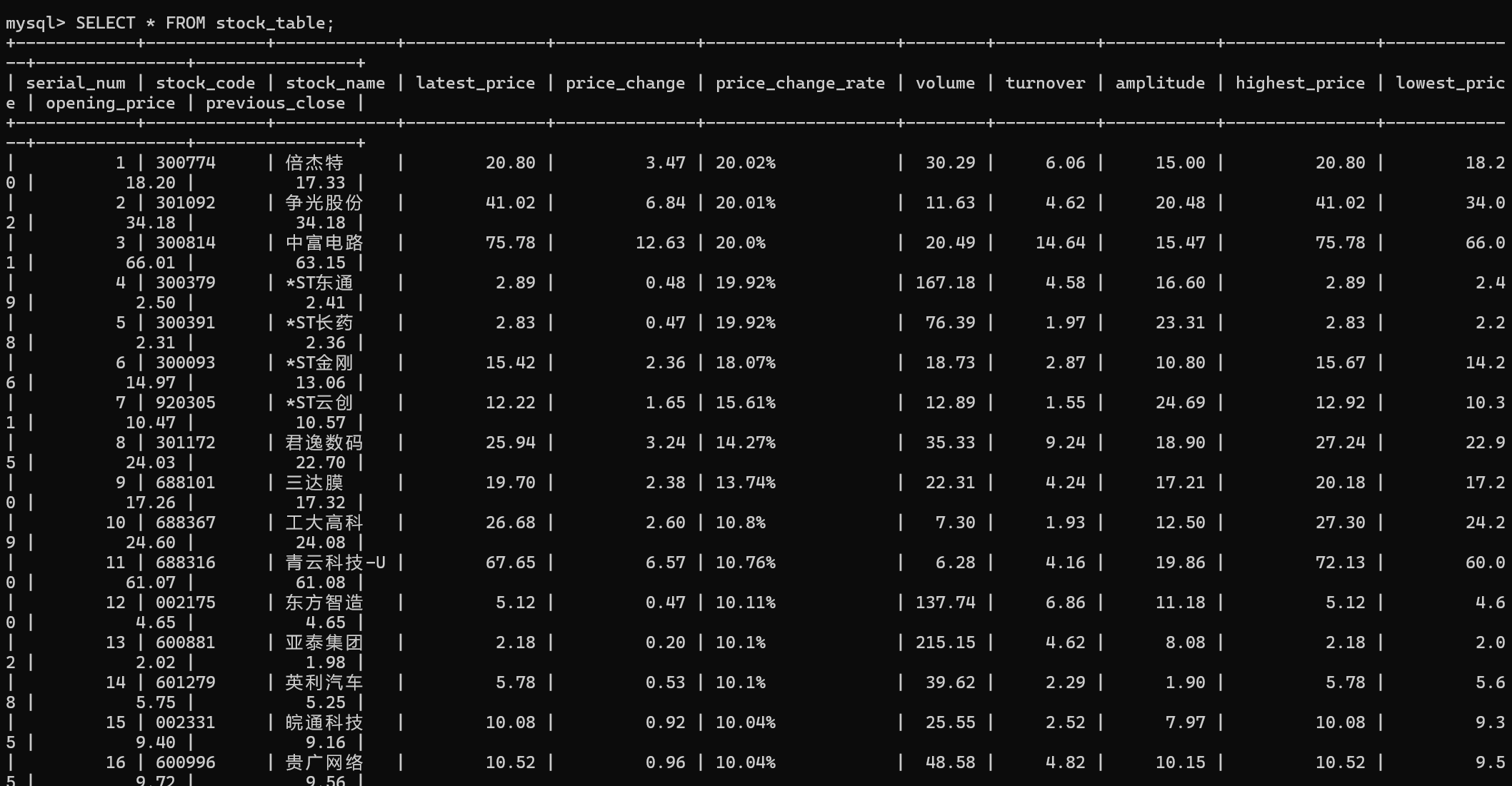Click the 青云科技-U stock name
The image size is (1512, 786).
coord(335,563)
